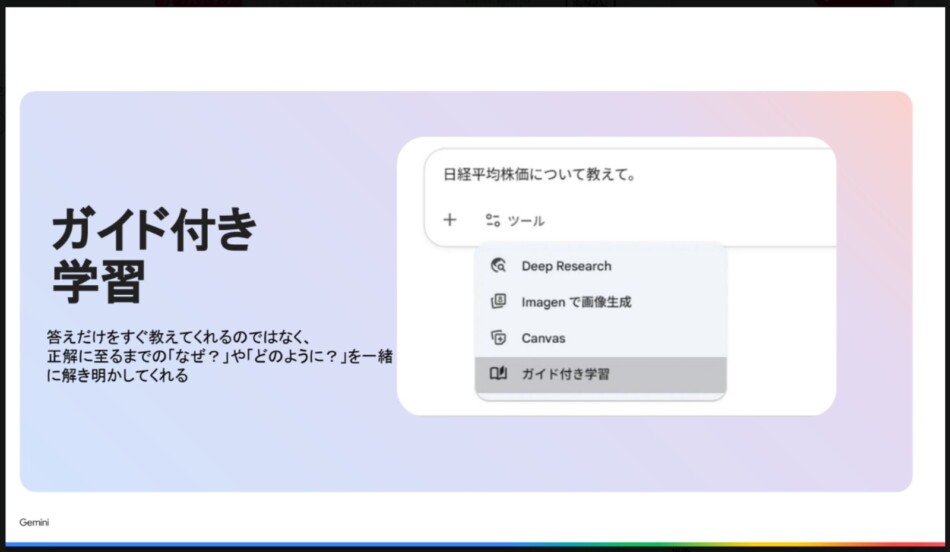Click the Canvas icon

[x=498, y=338]
